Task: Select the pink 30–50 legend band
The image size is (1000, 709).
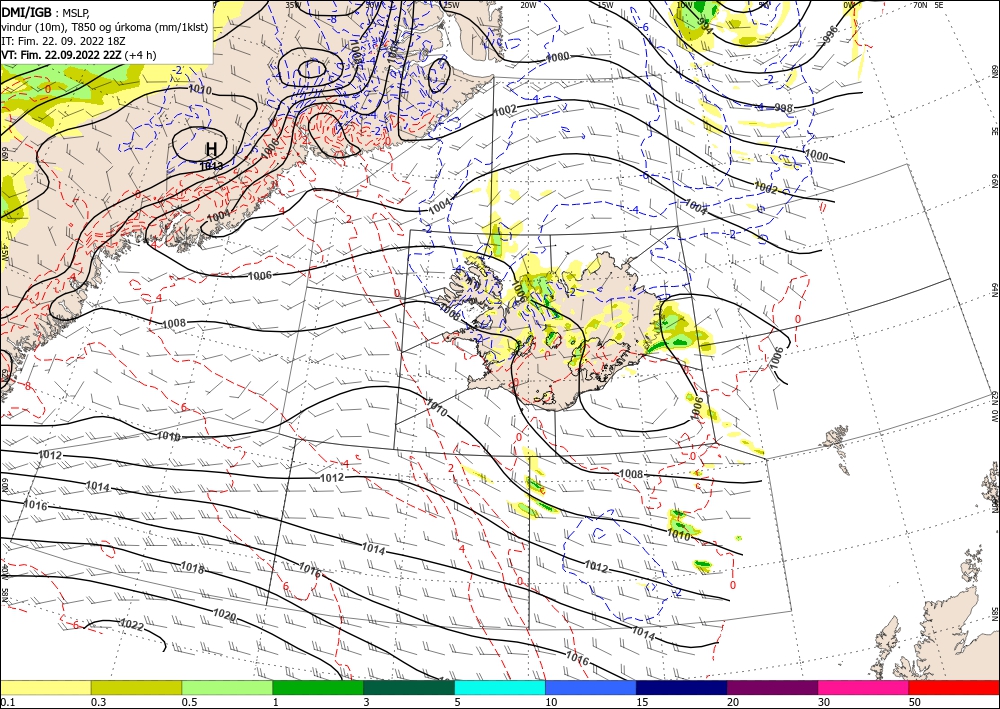Action: click(x=864, y=687)
